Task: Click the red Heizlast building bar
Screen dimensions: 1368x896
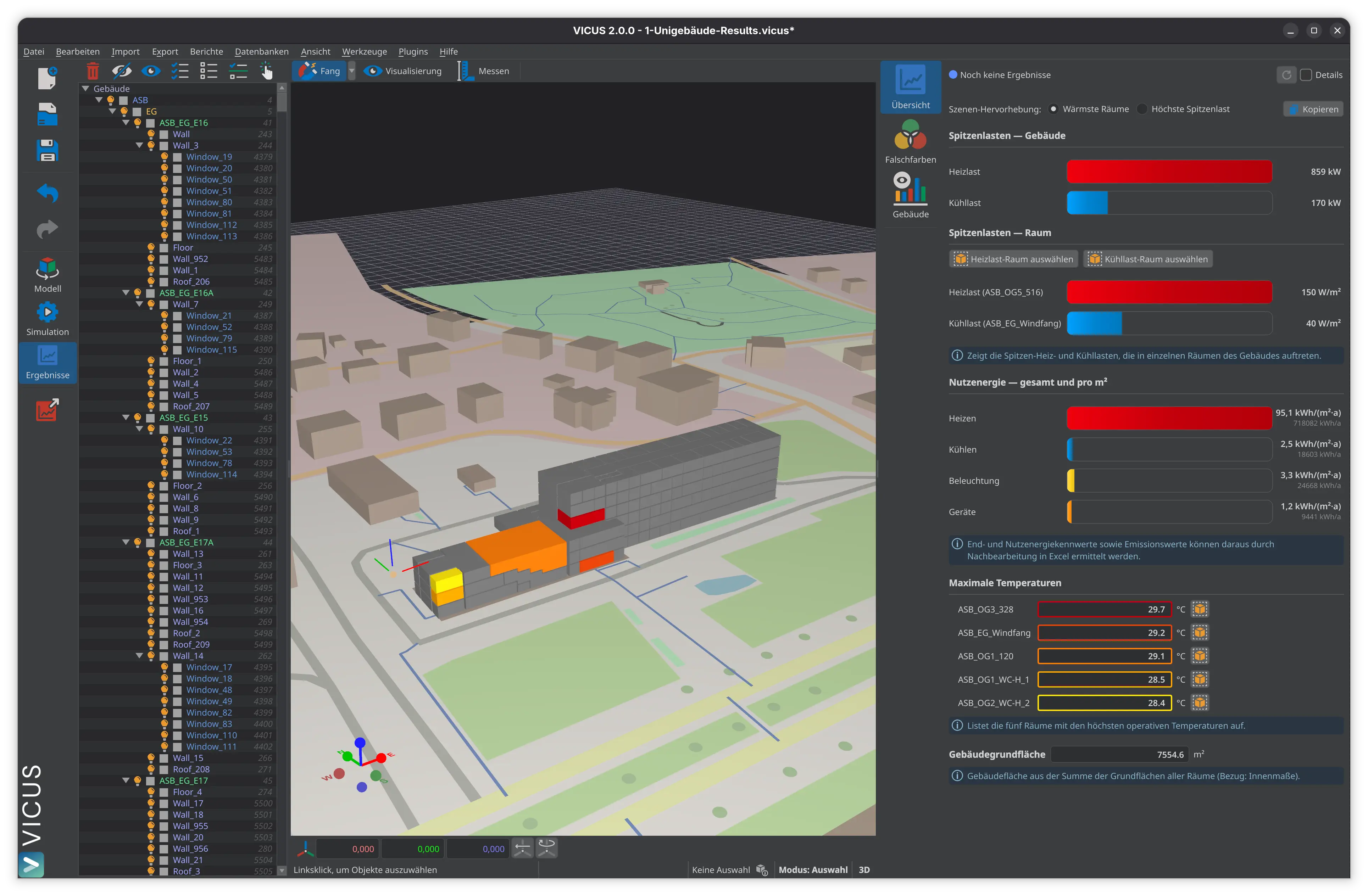Action: point(1169,172)
